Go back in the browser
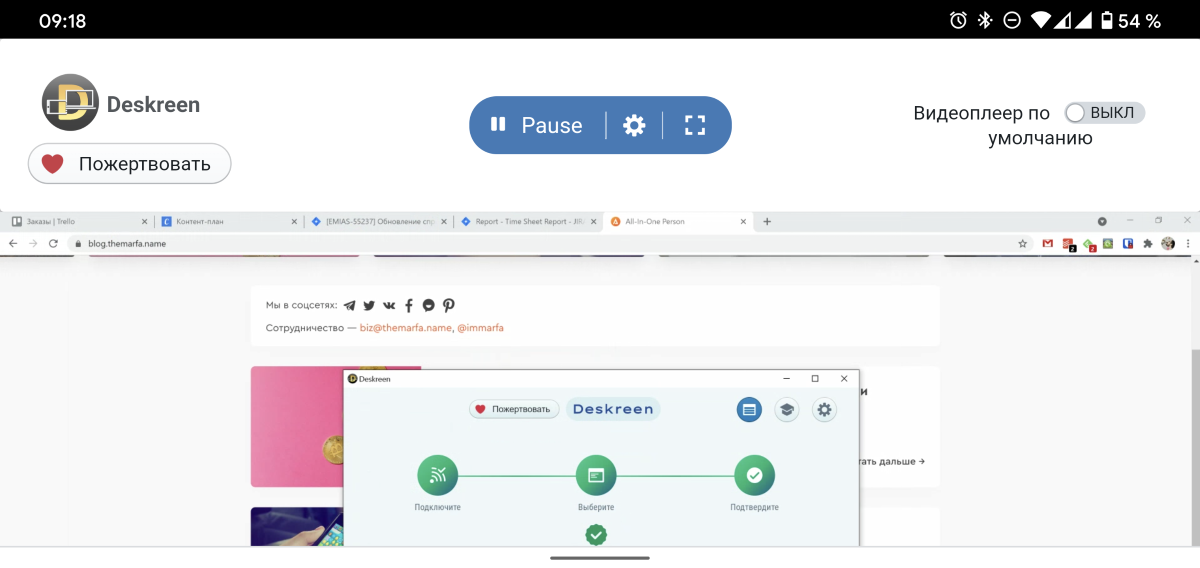 coord(13,243)
